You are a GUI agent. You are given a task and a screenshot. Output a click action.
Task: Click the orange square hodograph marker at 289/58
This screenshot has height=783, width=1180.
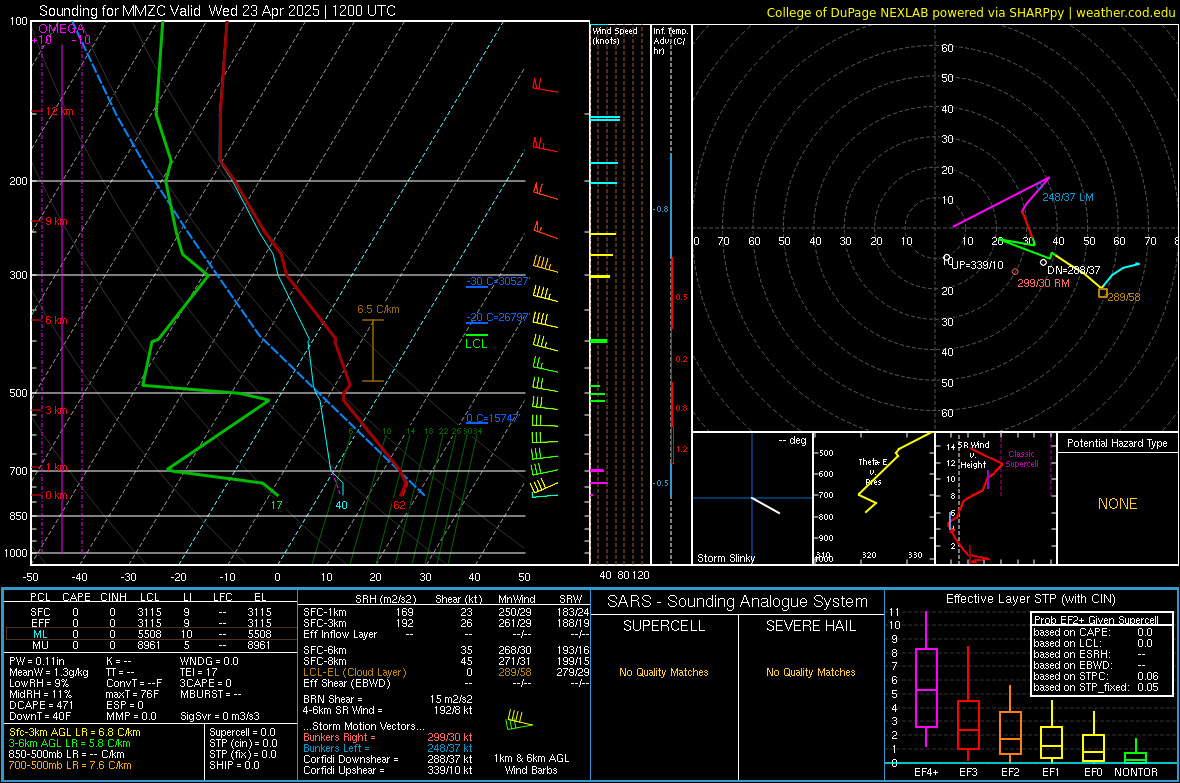coord(1102,293)
